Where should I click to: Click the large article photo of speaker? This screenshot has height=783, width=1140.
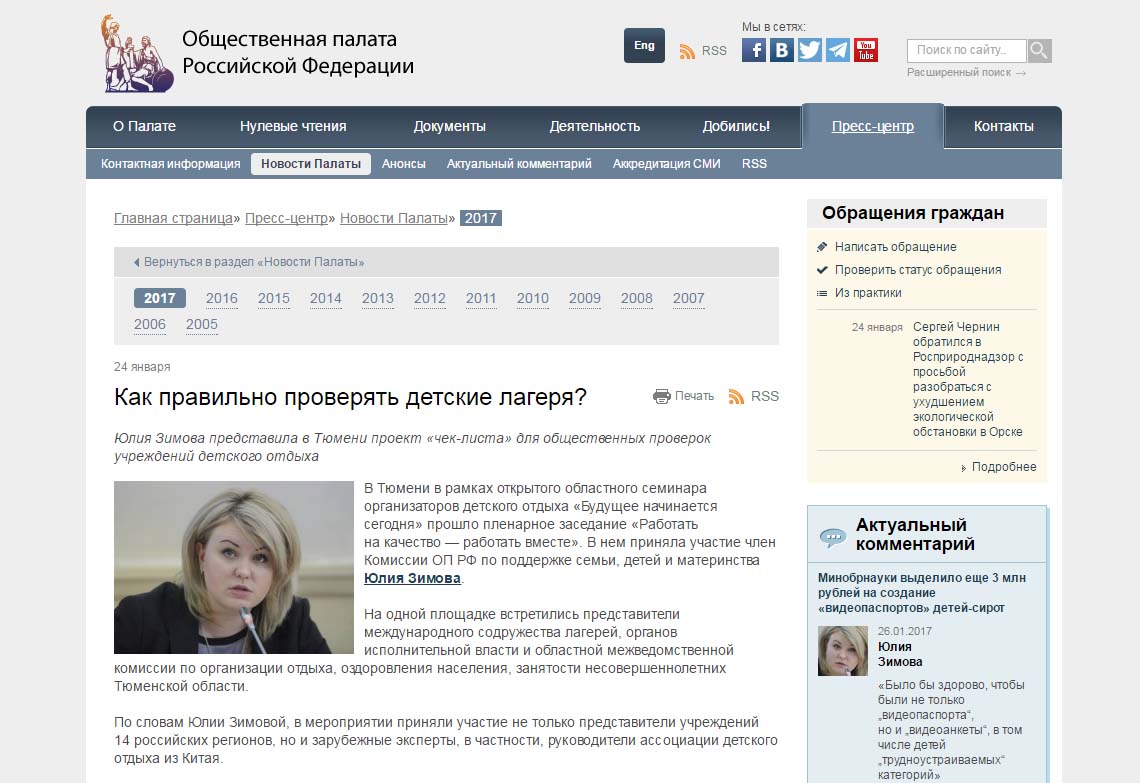point(234,567)
